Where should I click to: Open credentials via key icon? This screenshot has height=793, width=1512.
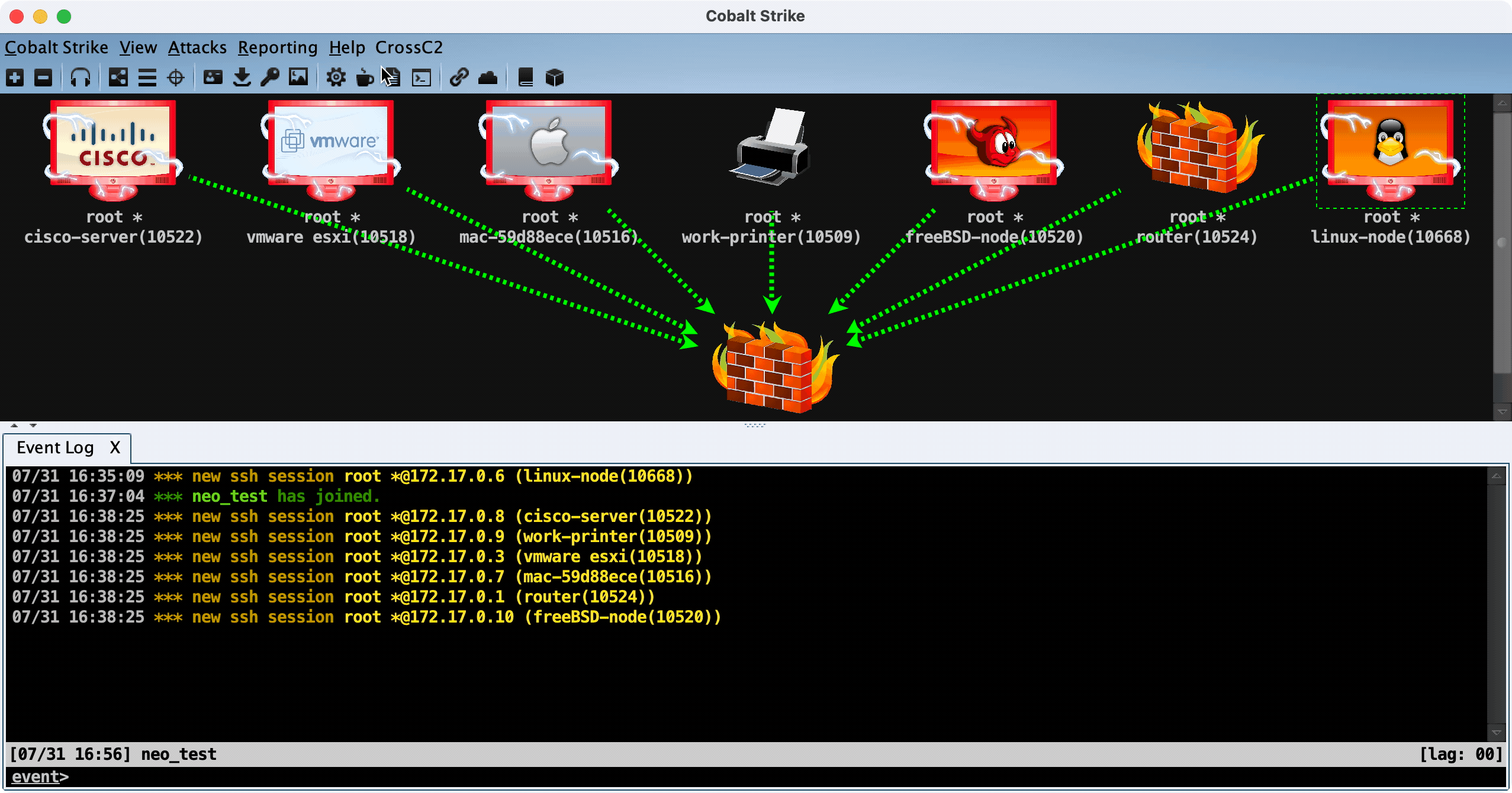point(270,78)
